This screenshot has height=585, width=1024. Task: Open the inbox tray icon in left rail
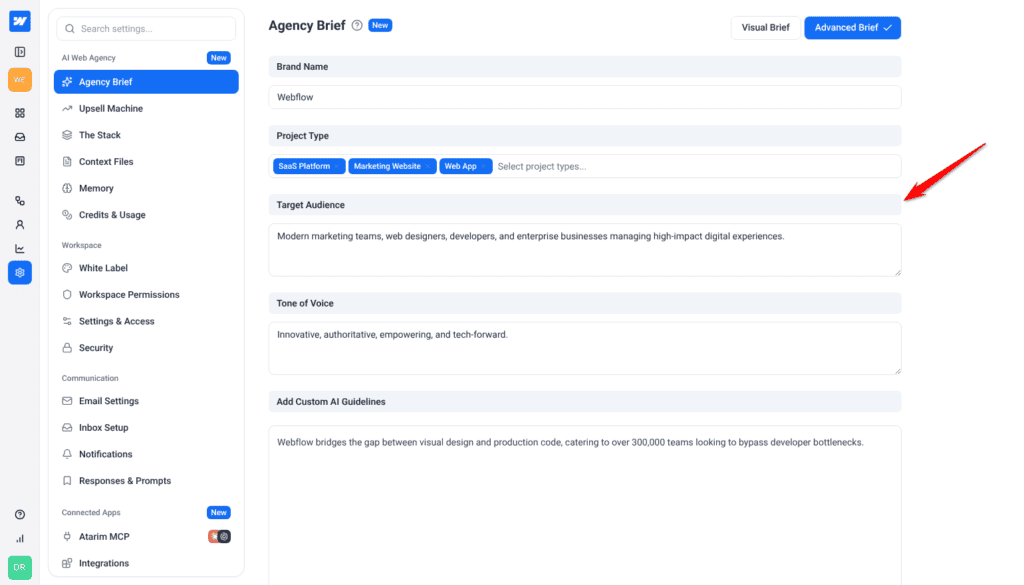point(20,137)
